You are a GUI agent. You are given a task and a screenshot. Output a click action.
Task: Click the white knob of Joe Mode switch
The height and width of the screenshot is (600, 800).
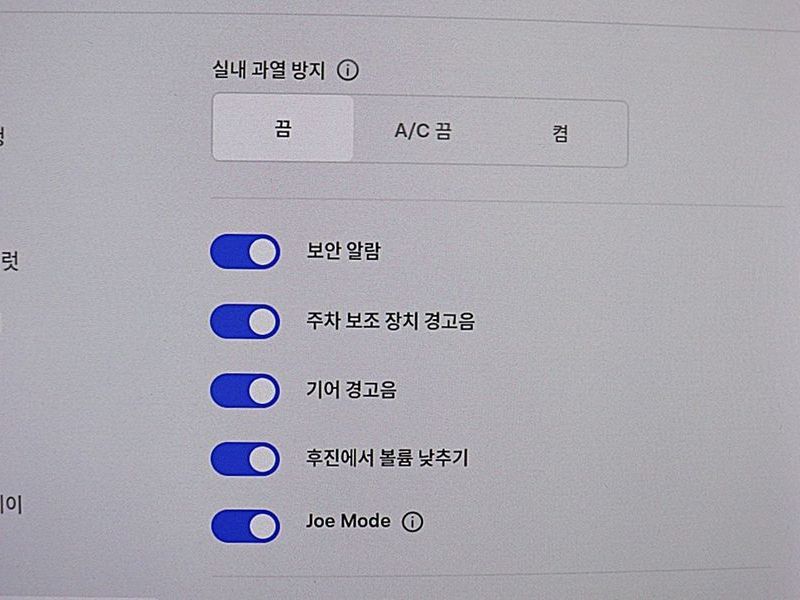[x=263, y=526]
